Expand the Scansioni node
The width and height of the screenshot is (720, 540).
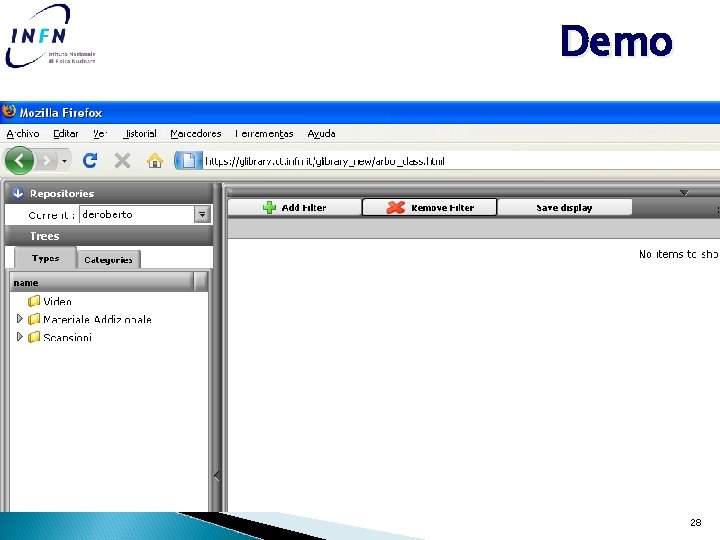click(x=19, y=337)
